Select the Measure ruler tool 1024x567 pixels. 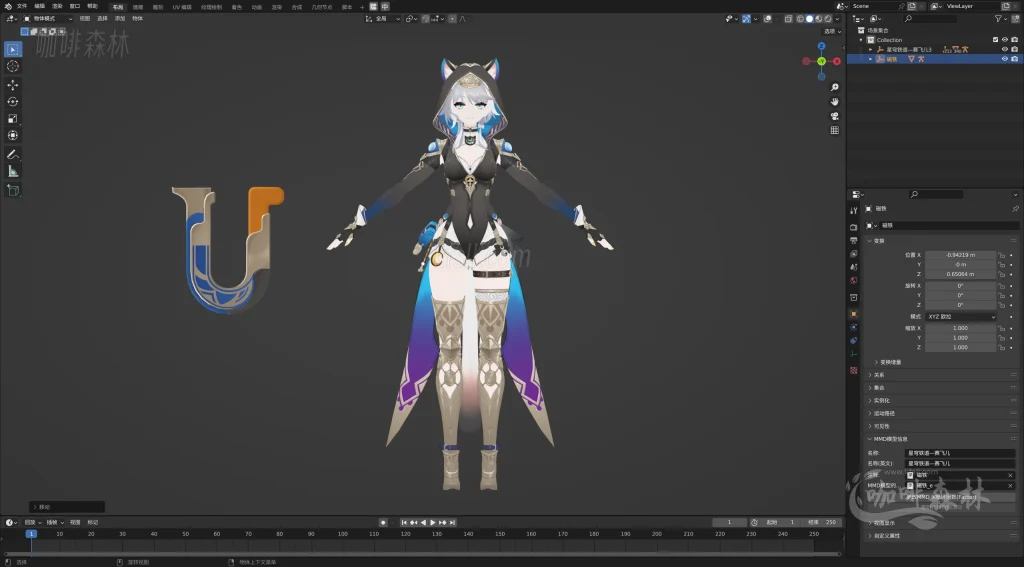click(12, 171)
